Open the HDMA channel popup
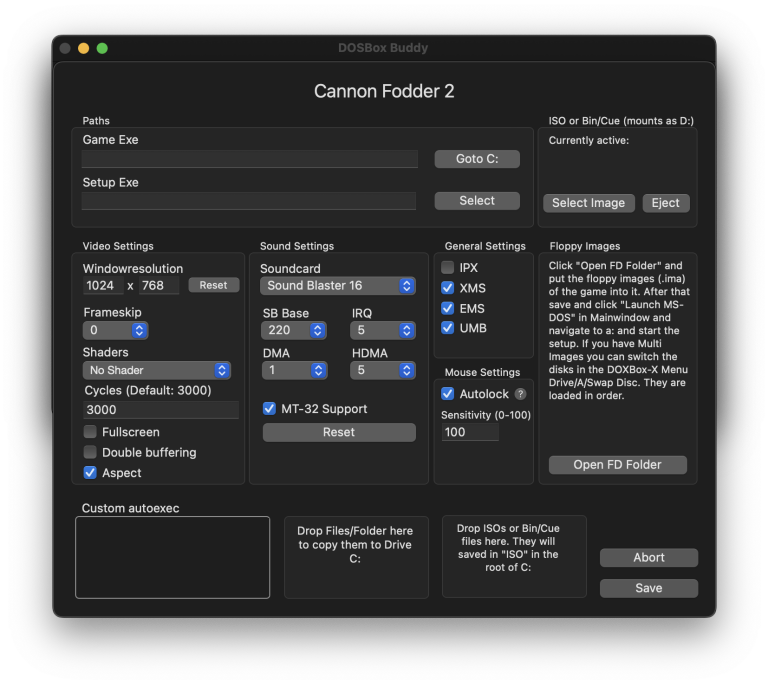 click(383, 370)
